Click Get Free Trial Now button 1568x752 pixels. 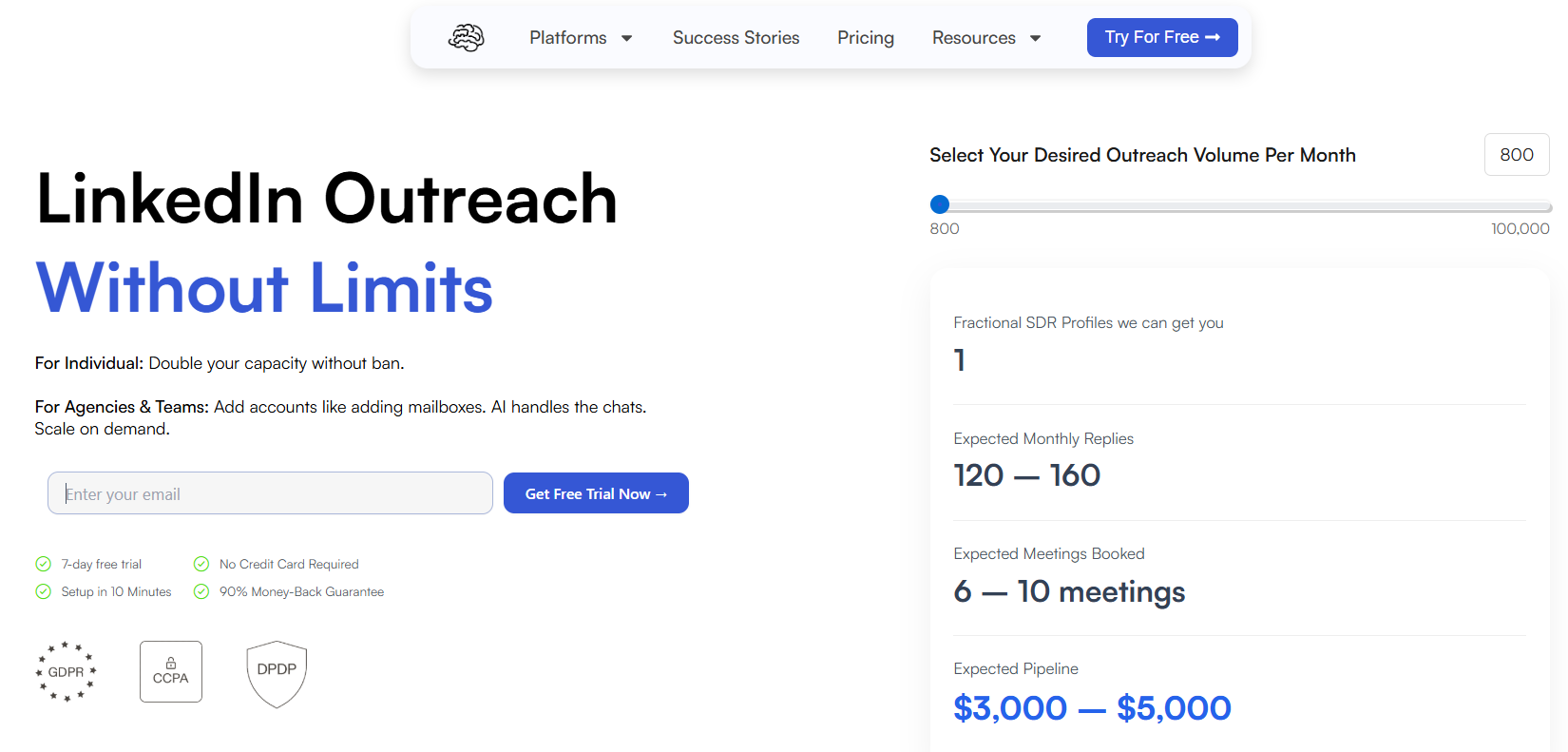(x=596, y=493)
